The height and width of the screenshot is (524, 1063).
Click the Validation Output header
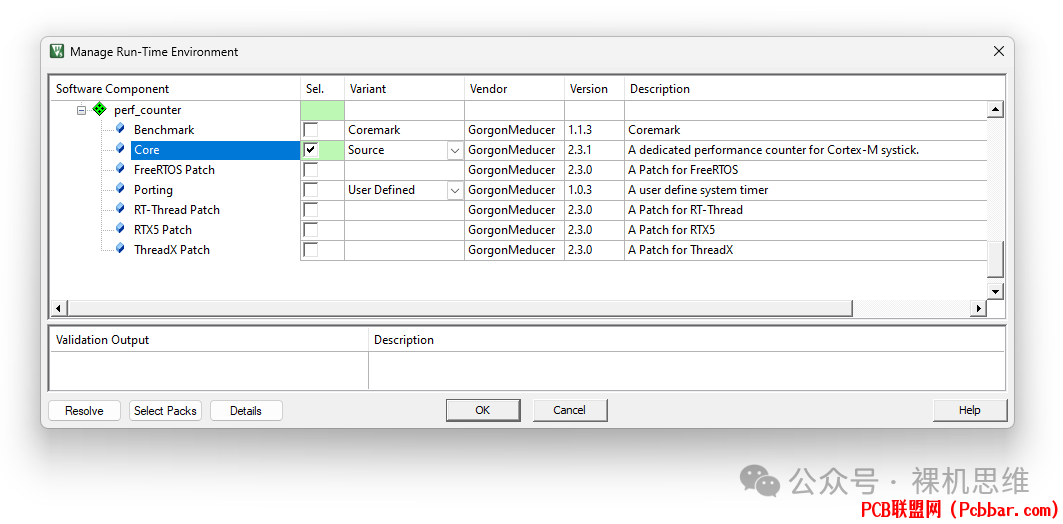click(209, 340)
